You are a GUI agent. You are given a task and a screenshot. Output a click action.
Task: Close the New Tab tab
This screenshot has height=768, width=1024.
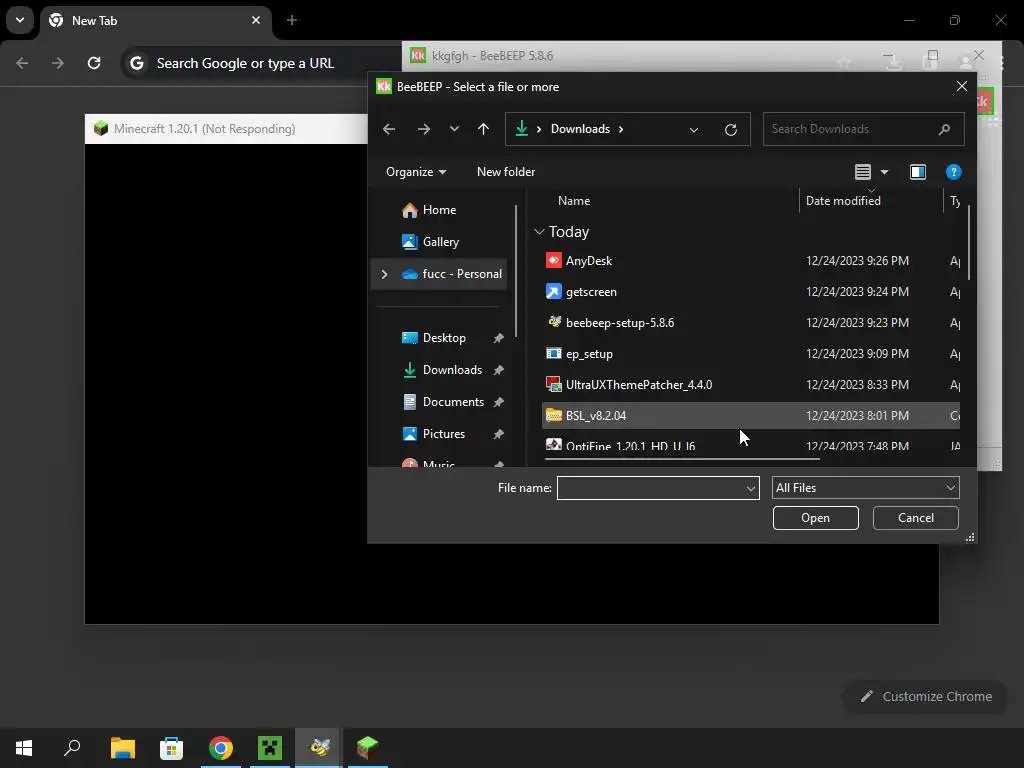256,20
